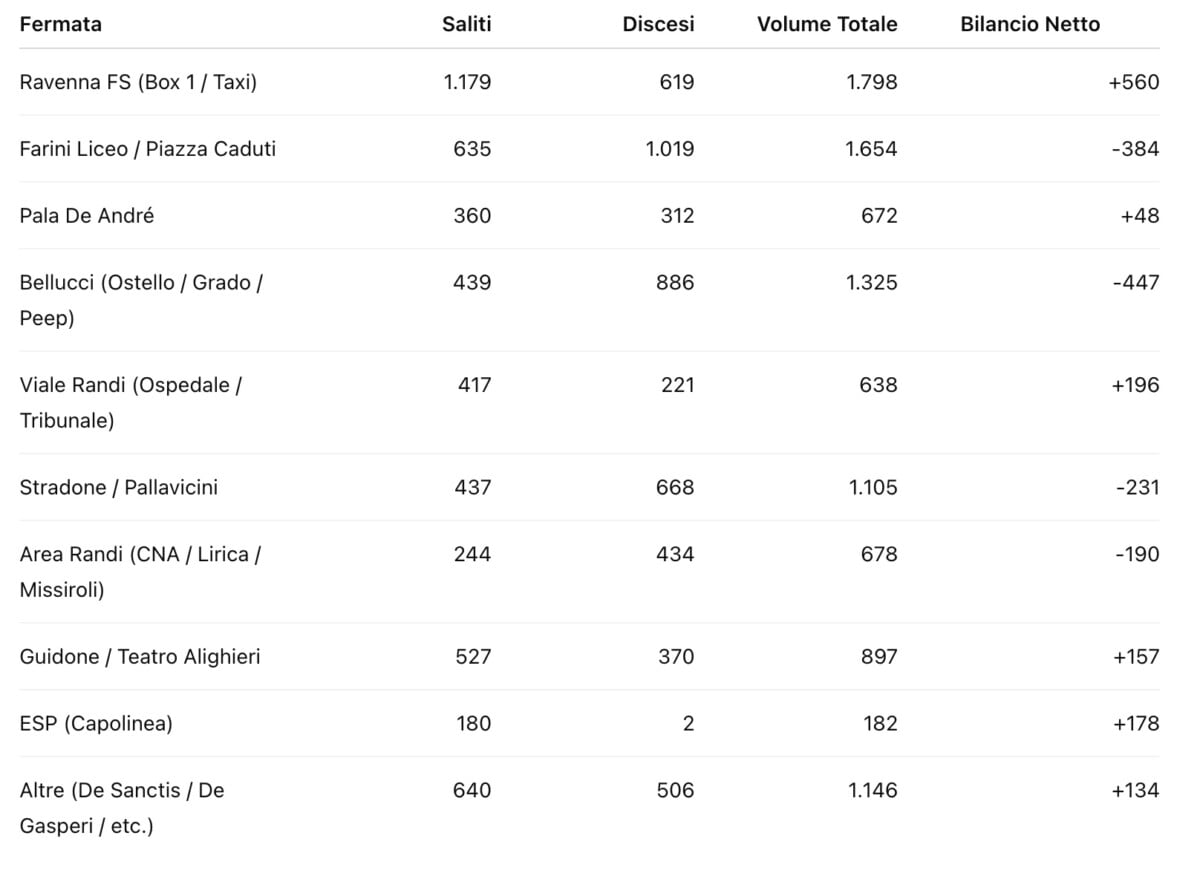Select the Ravenna FS (Box 1 / Taxi) row name
The image size is (1200, 876).
pyautogui.click(x=138, y=82)
